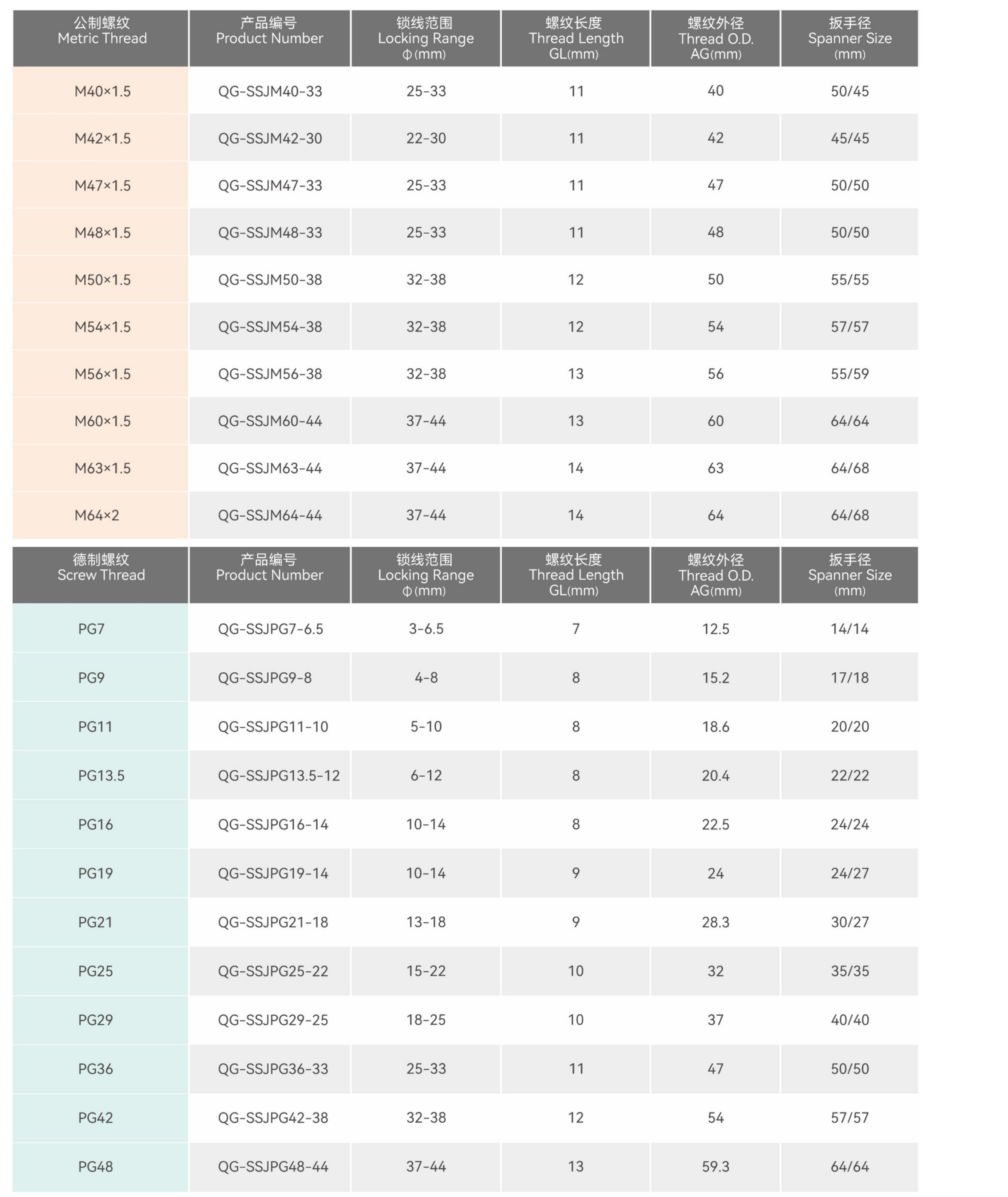Viewport: 1008px width, 1197px height.
Task: Click product number QG-SSJM50-38
Action: pyautogui.click(x=270, y=280)
